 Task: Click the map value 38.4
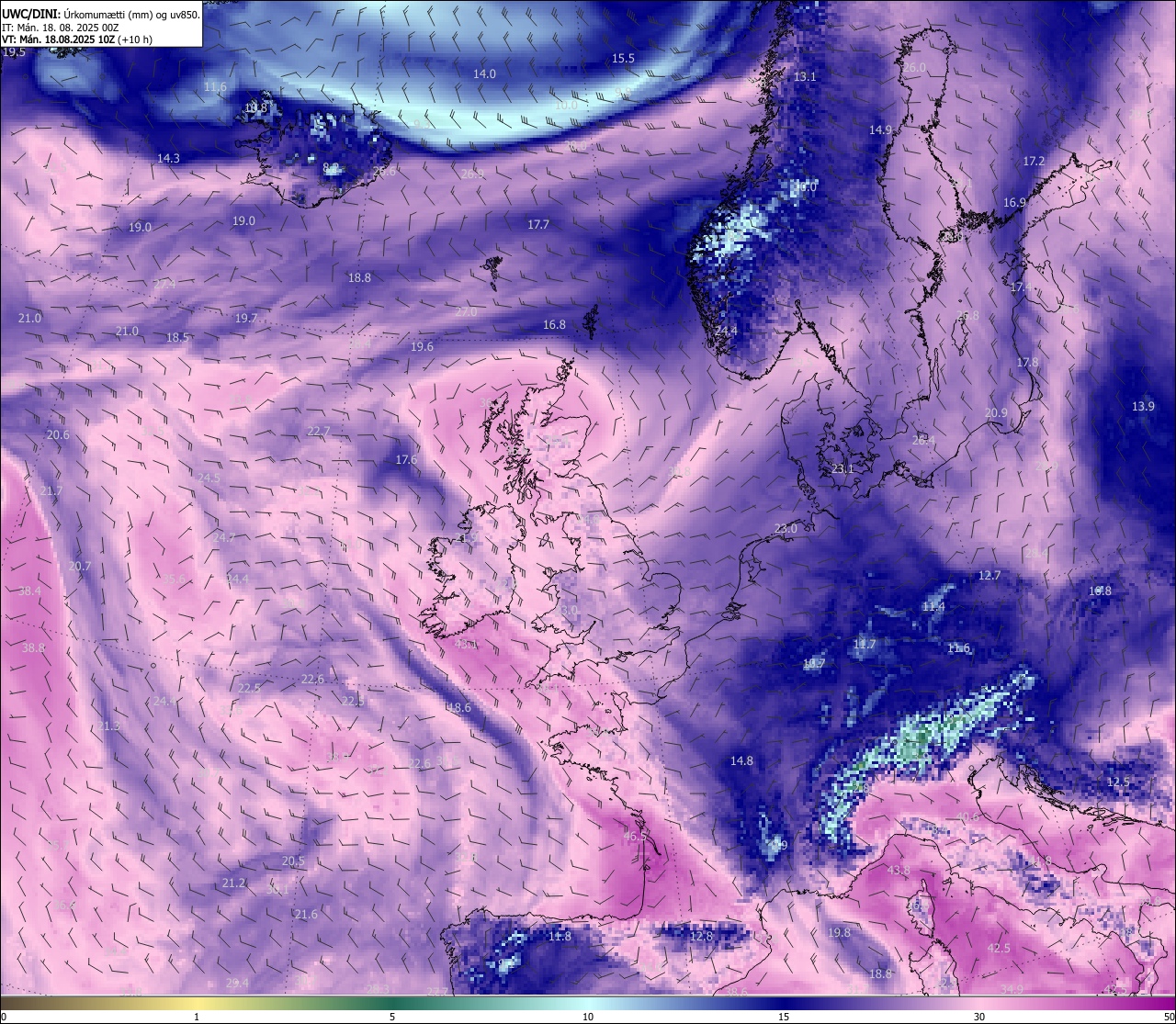click(29, 591)
